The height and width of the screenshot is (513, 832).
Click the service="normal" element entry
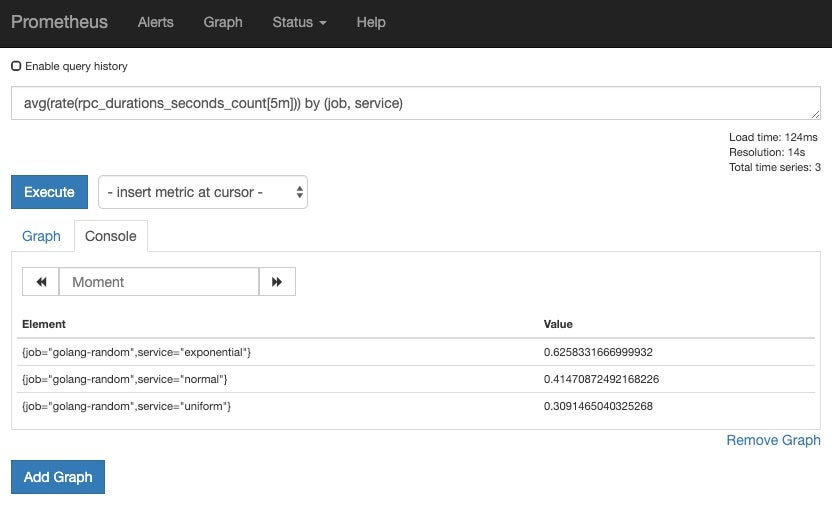(x=125, y=379)
